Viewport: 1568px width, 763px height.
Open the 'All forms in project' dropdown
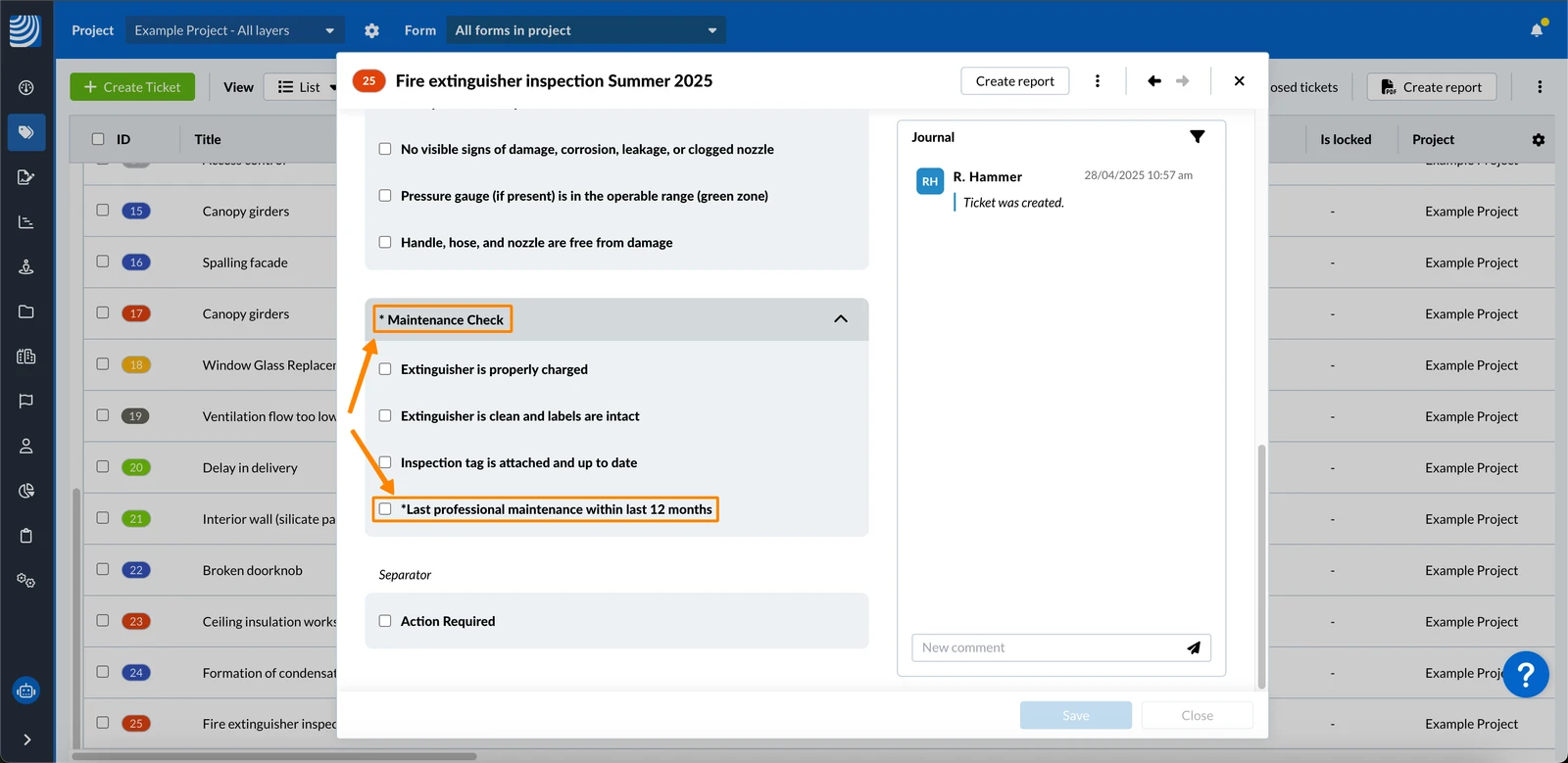pyautogui.click(x=586, y=30)
